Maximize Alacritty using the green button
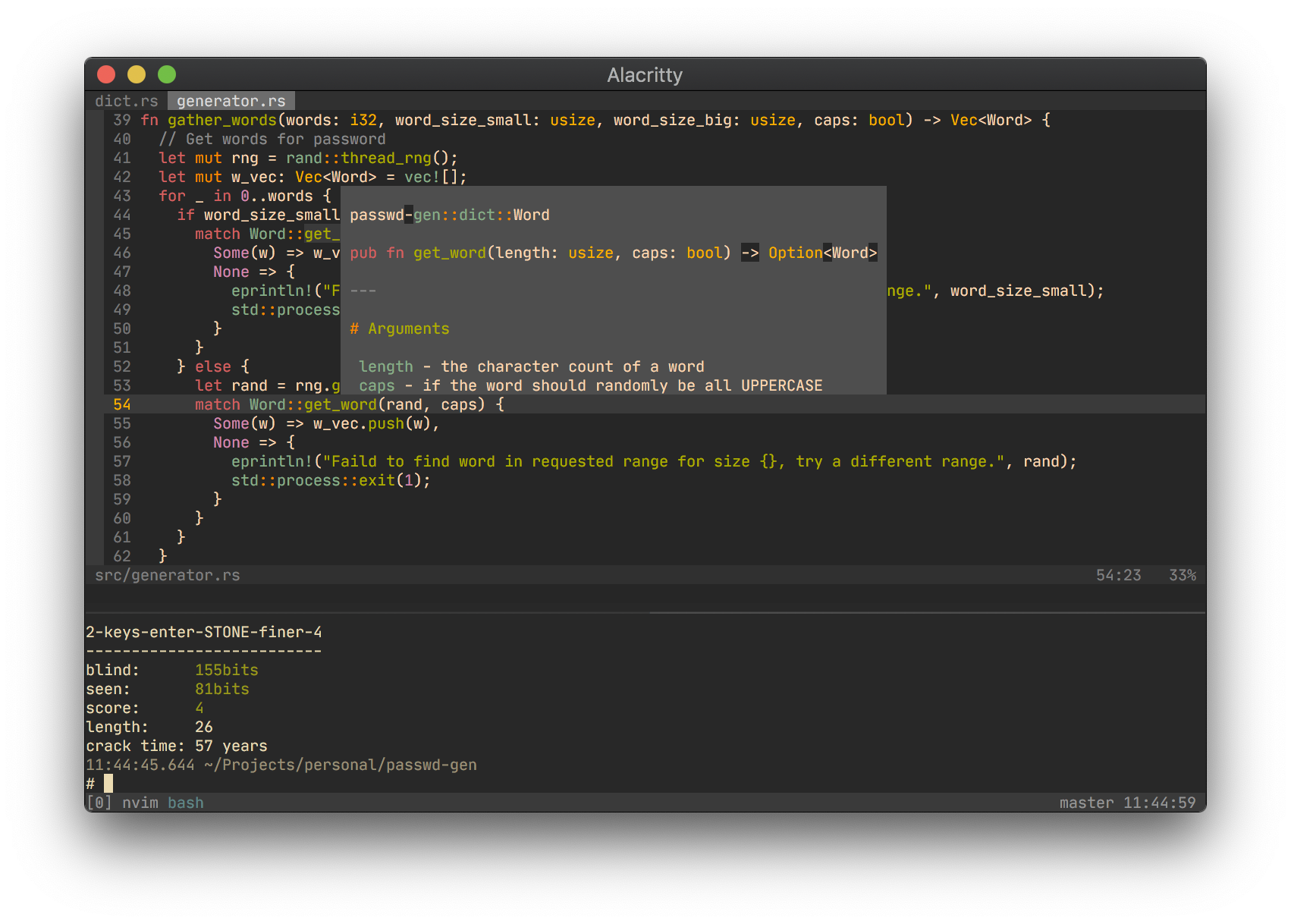The image size is (1291, 924). pos(167,74)
